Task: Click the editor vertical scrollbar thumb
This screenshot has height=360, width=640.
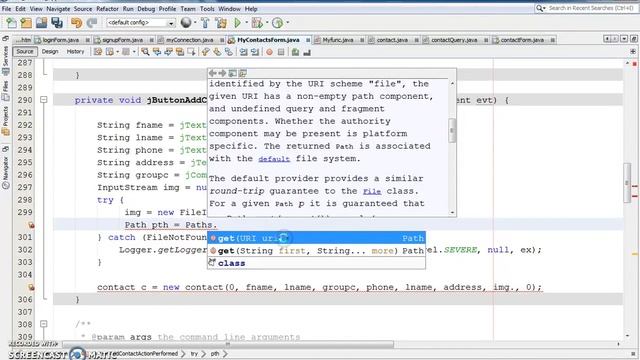Action: [627, 182]
